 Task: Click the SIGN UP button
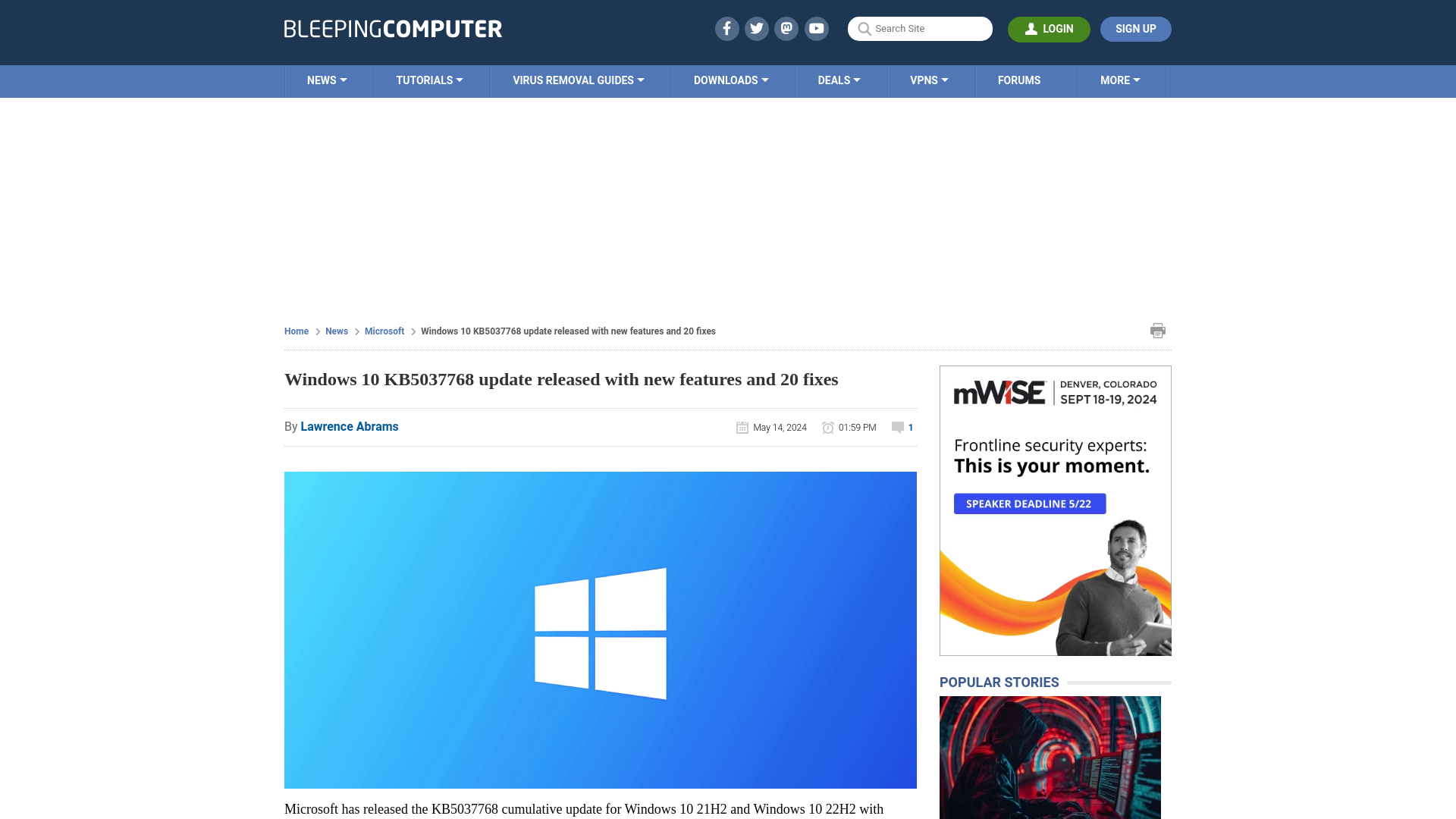tap(1136, 28)
